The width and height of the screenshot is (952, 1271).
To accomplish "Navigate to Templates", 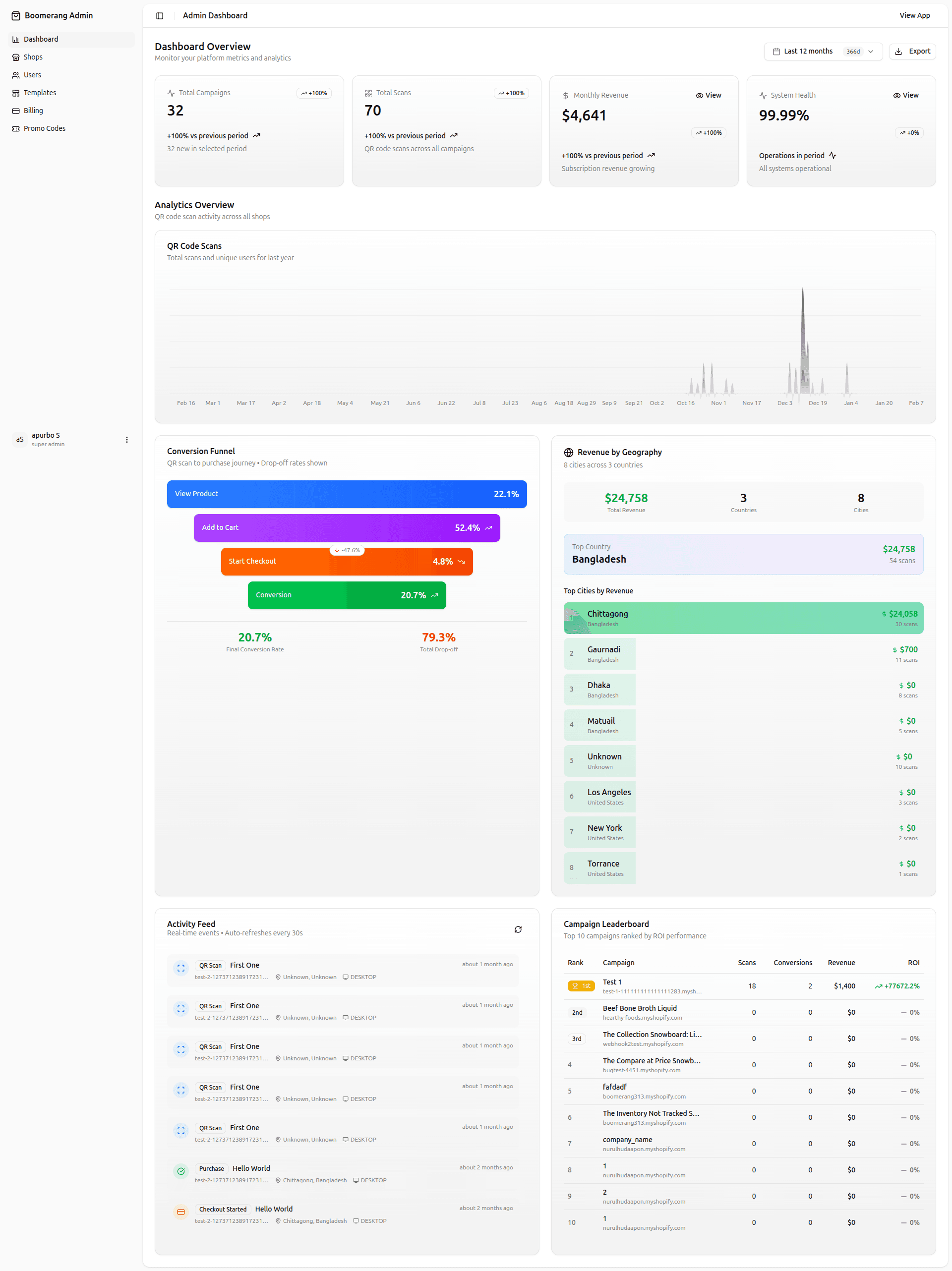I will 72,93.
